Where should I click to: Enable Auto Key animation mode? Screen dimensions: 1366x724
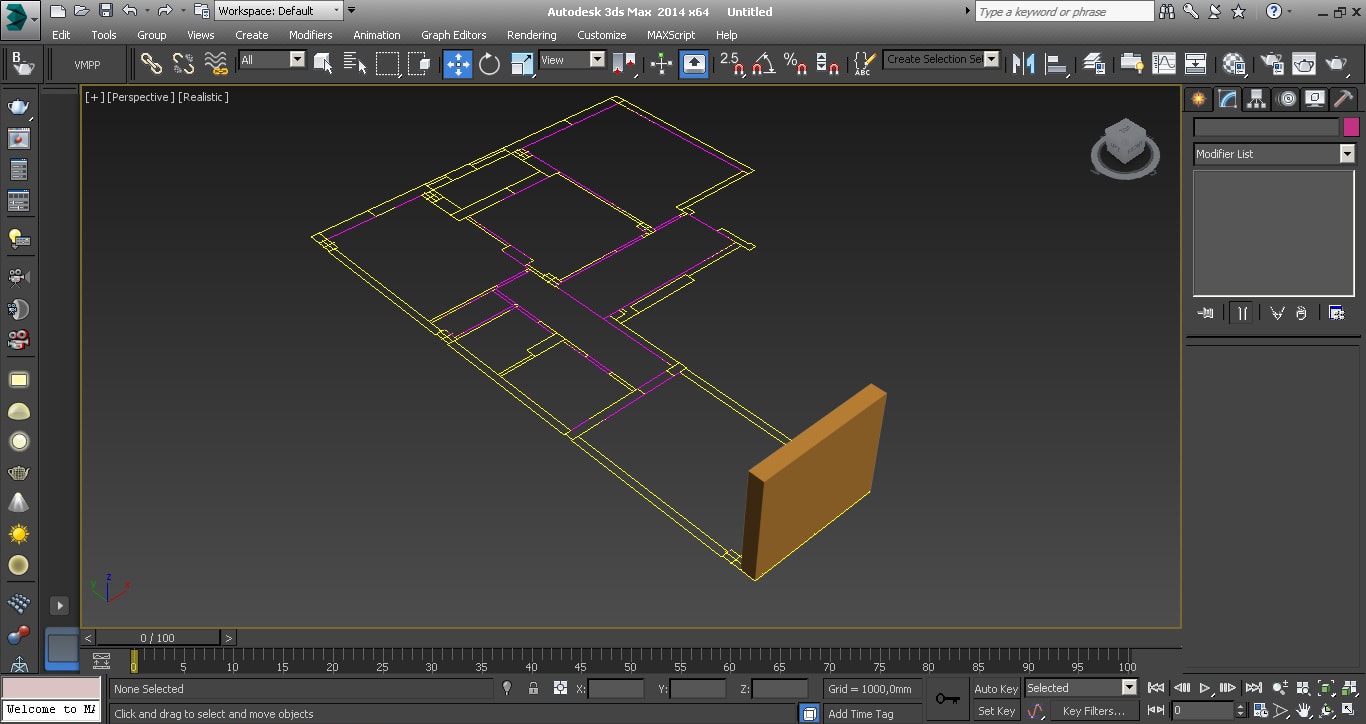996,688
